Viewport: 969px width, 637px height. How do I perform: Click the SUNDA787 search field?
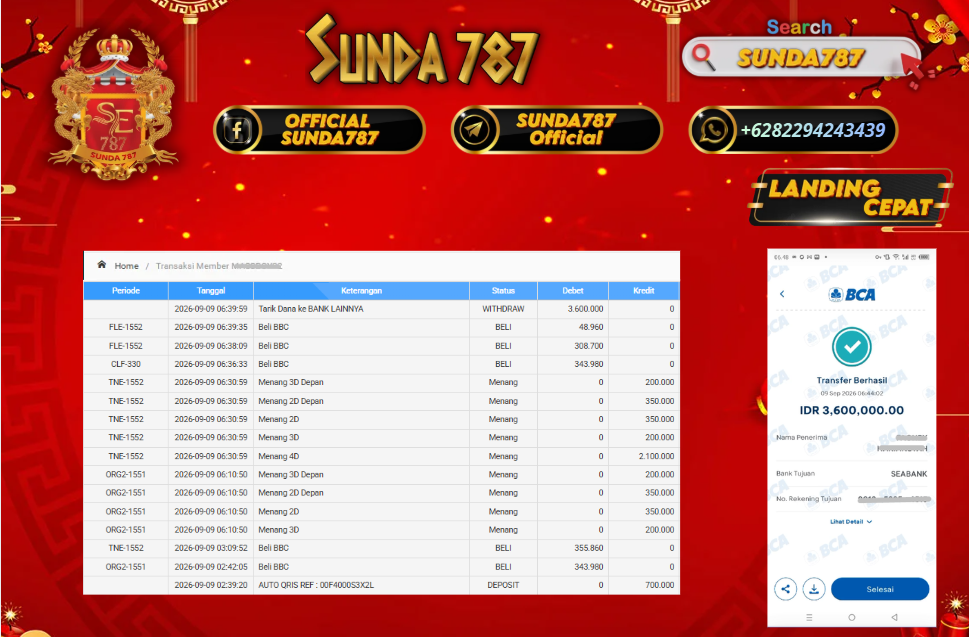click(801, 57)
